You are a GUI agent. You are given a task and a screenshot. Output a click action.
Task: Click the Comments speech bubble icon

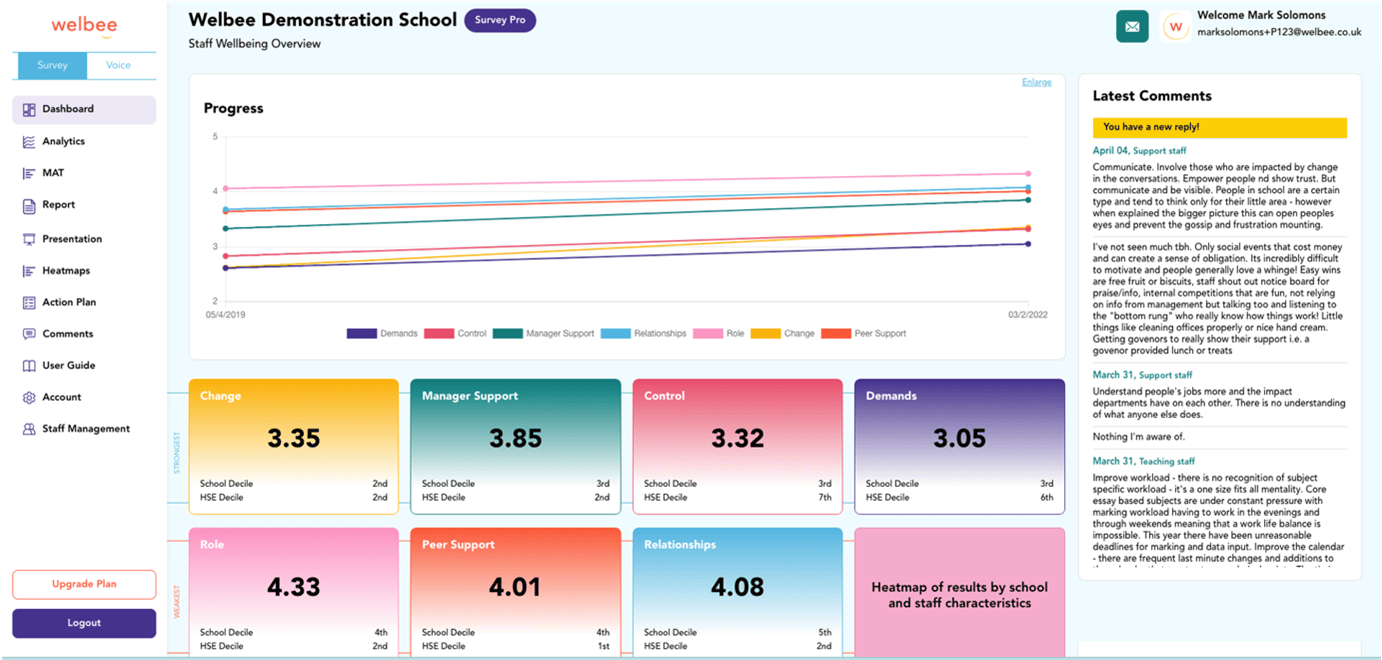pos(29,334)
